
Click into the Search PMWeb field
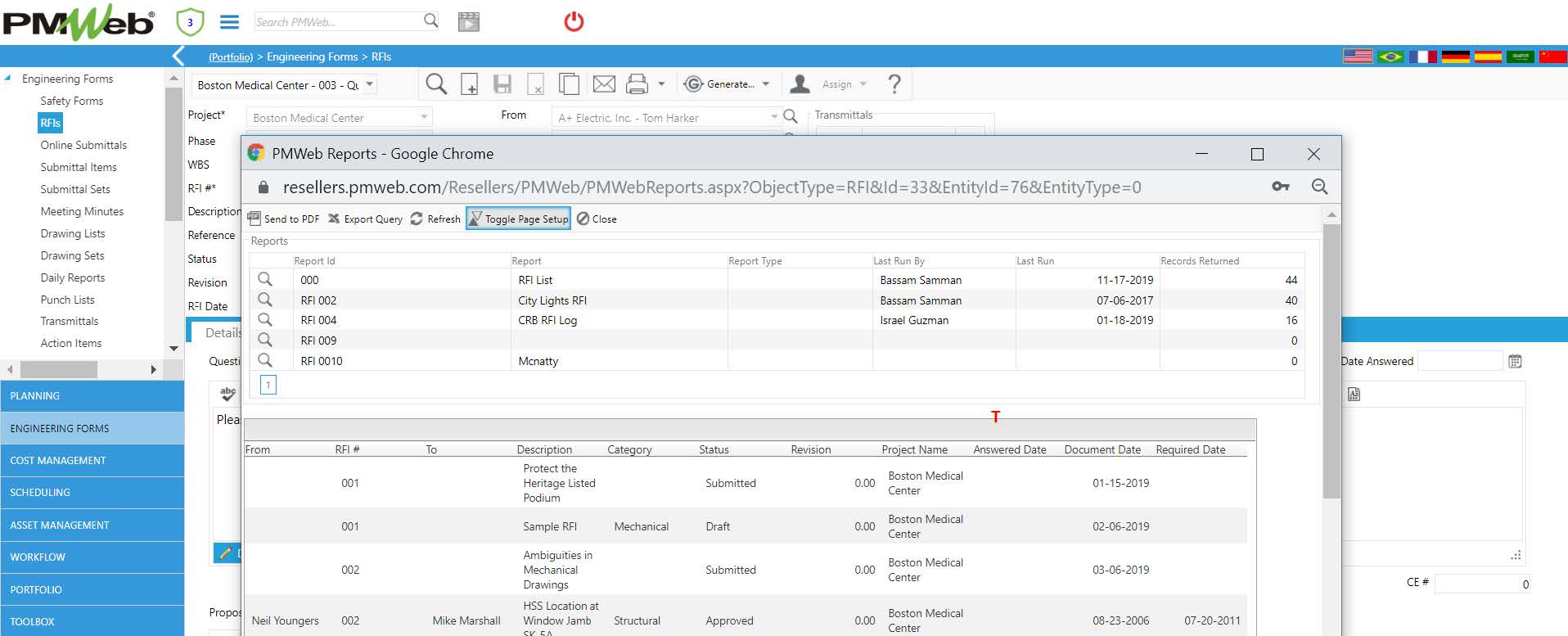[337, 21]
